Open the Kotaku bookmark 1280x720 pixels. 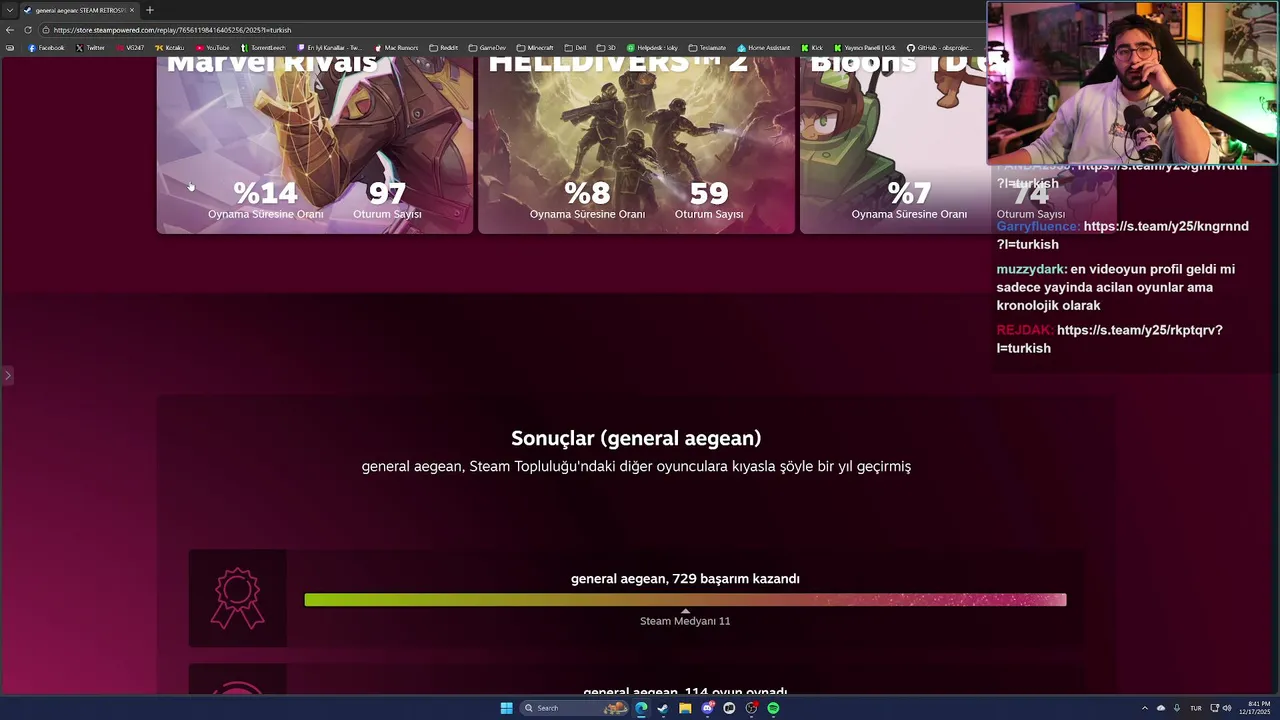[170, 48]
